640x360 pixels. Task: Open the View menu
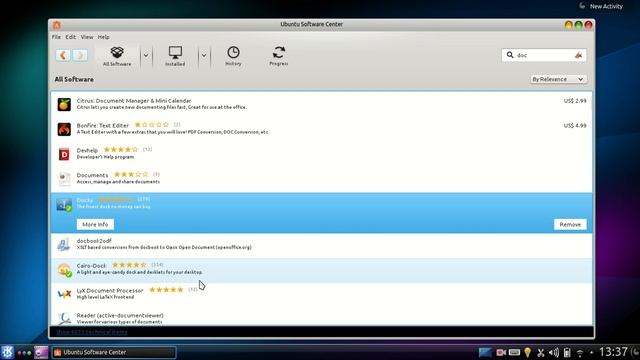click(x=87, y=37)
